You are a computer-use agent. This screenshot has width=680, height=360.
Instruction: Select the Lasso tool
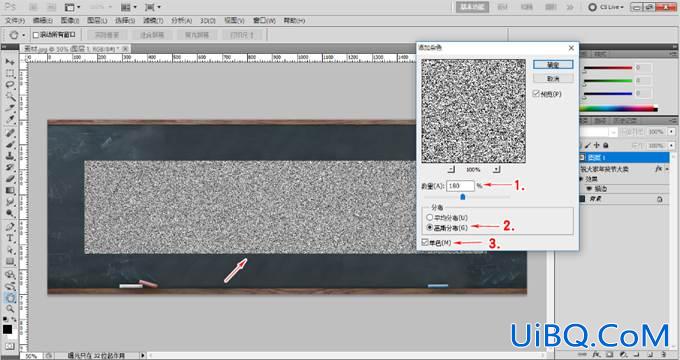(10, 85)
